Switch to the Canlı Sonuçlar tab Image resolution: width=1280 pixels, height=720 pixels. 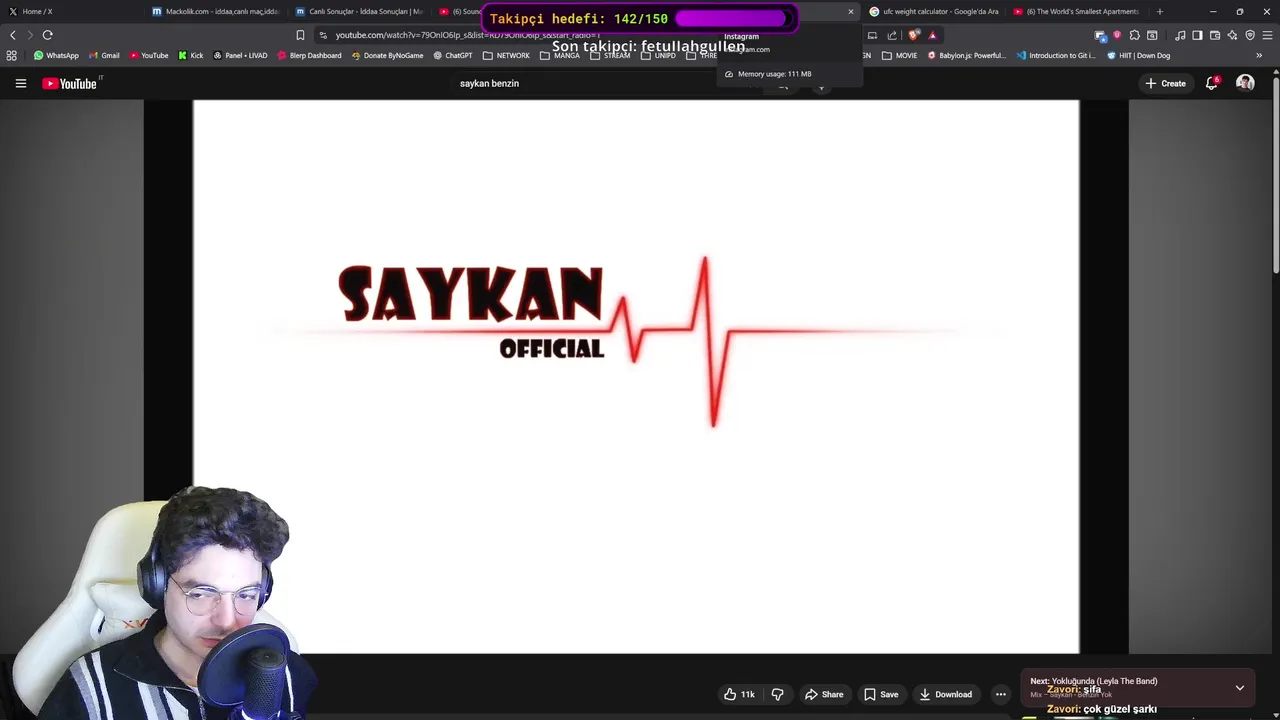358,11
